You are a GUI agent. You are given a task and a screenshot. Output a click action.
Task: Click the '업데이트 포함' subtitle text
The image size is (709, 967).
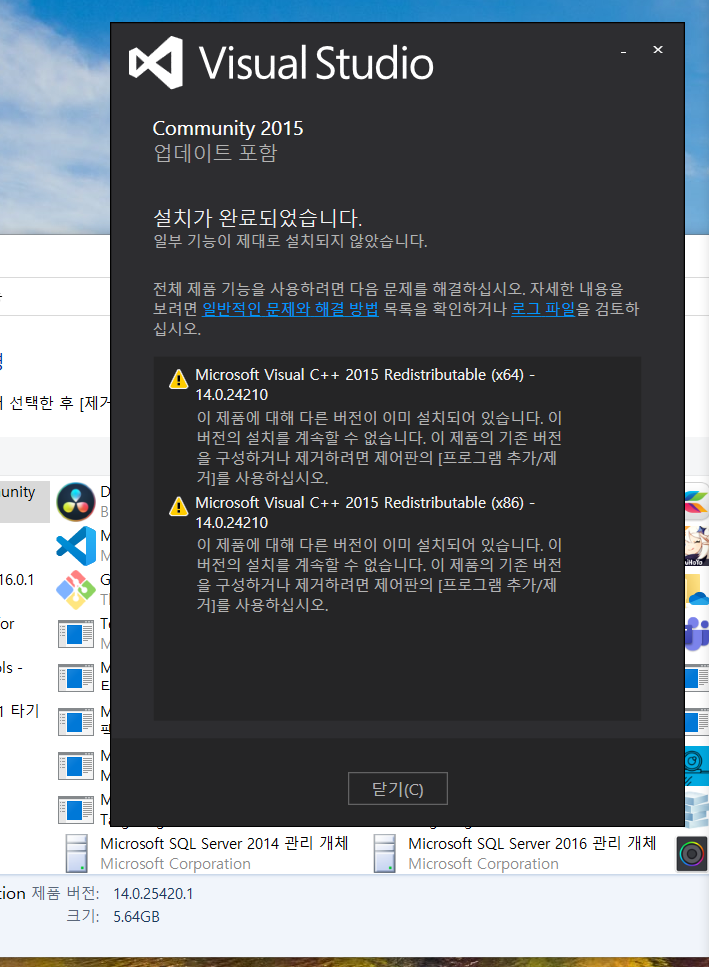pos(215,153)
